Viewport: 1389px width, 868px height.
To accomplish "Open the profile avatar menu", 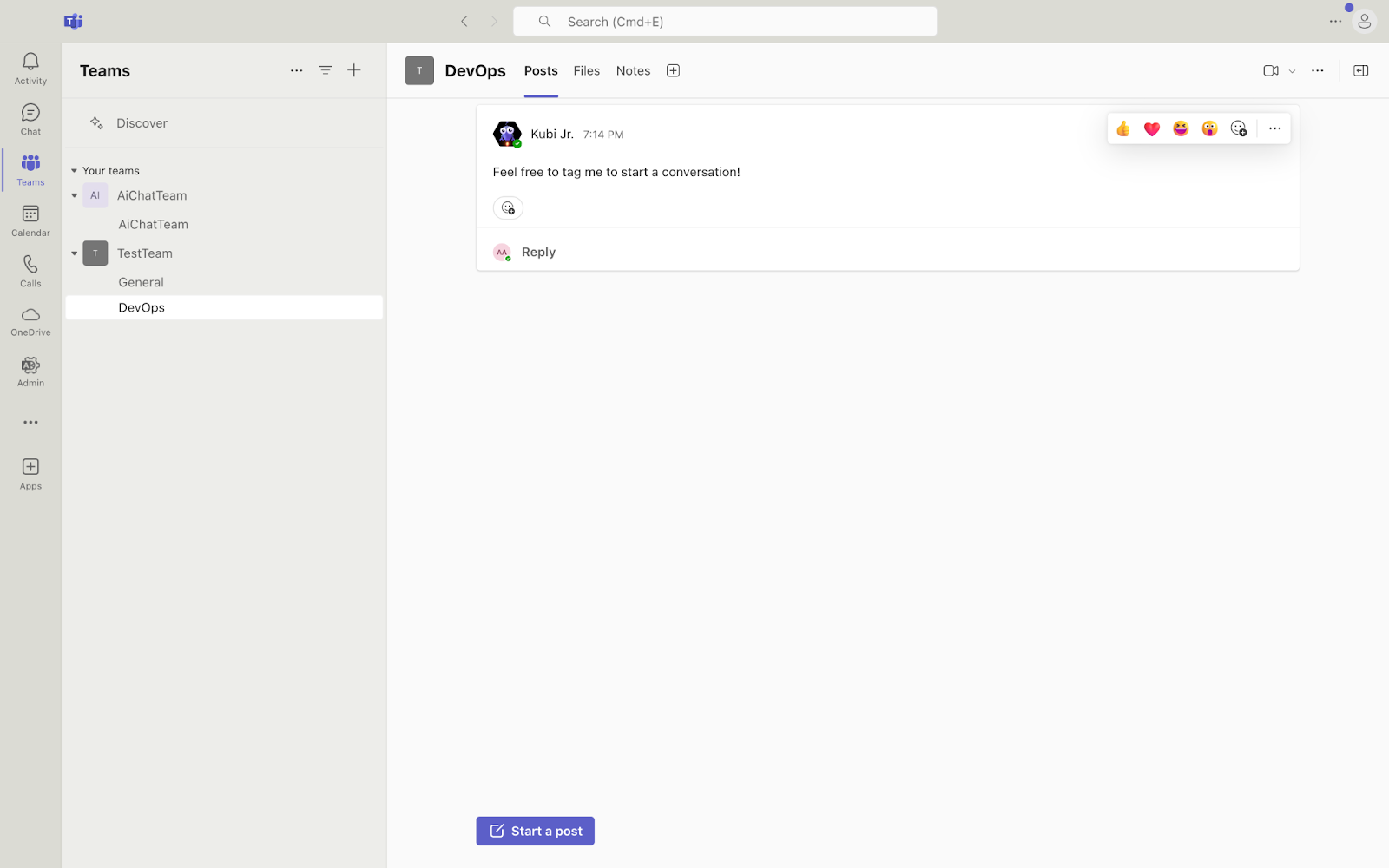I will click(1365, 21).
